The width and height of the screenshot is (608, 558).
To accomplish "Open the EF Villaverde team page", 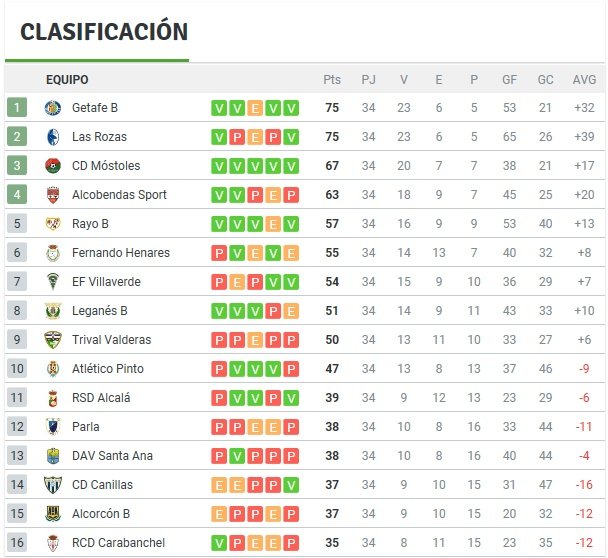I will 106,282.
